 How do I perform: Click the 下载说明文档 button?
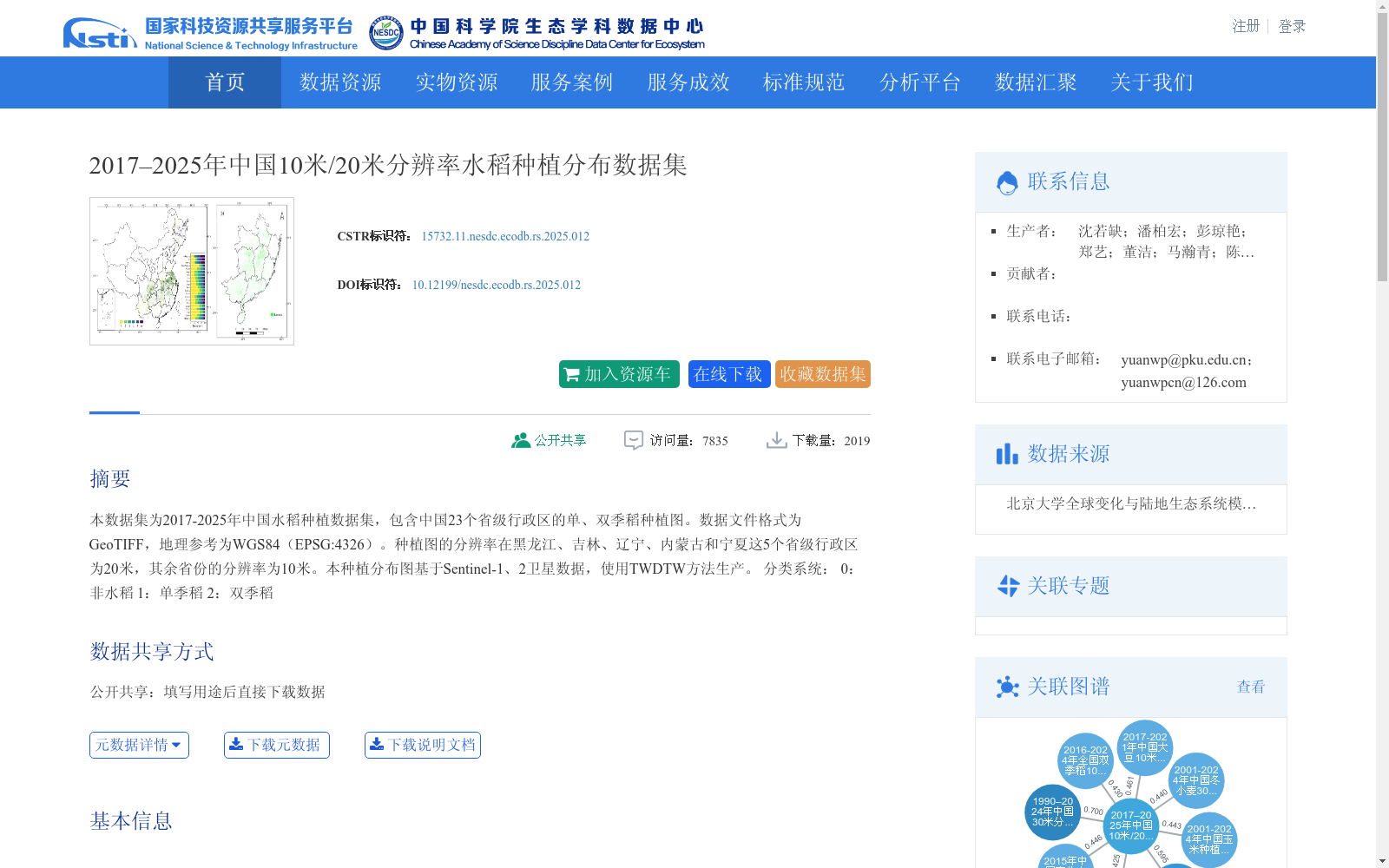point(423,745)
